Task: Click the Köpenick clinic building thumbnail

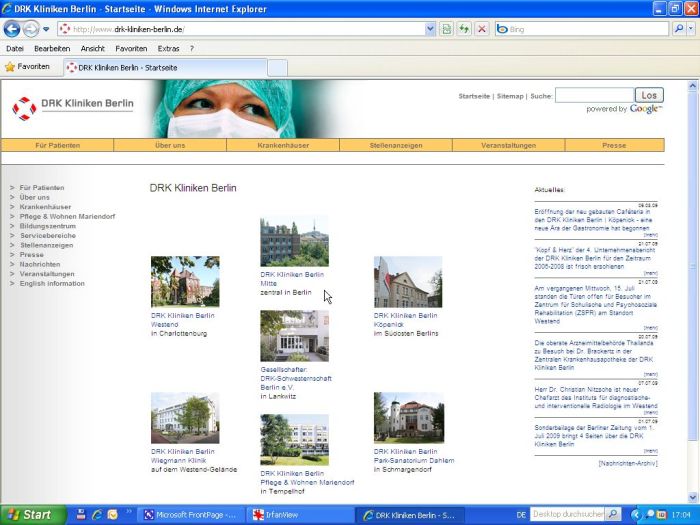Action: [408, 282]
